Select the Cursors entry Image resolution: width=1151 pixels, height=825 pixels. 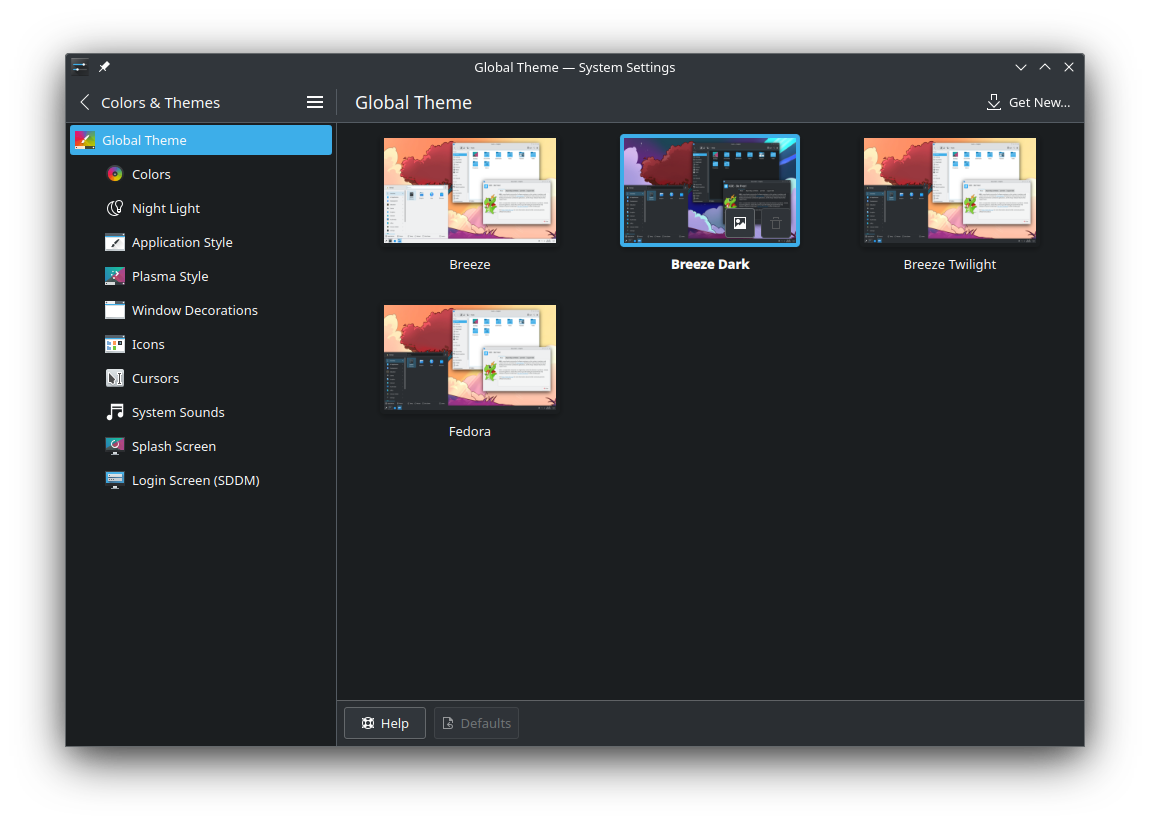pos(201,378)
